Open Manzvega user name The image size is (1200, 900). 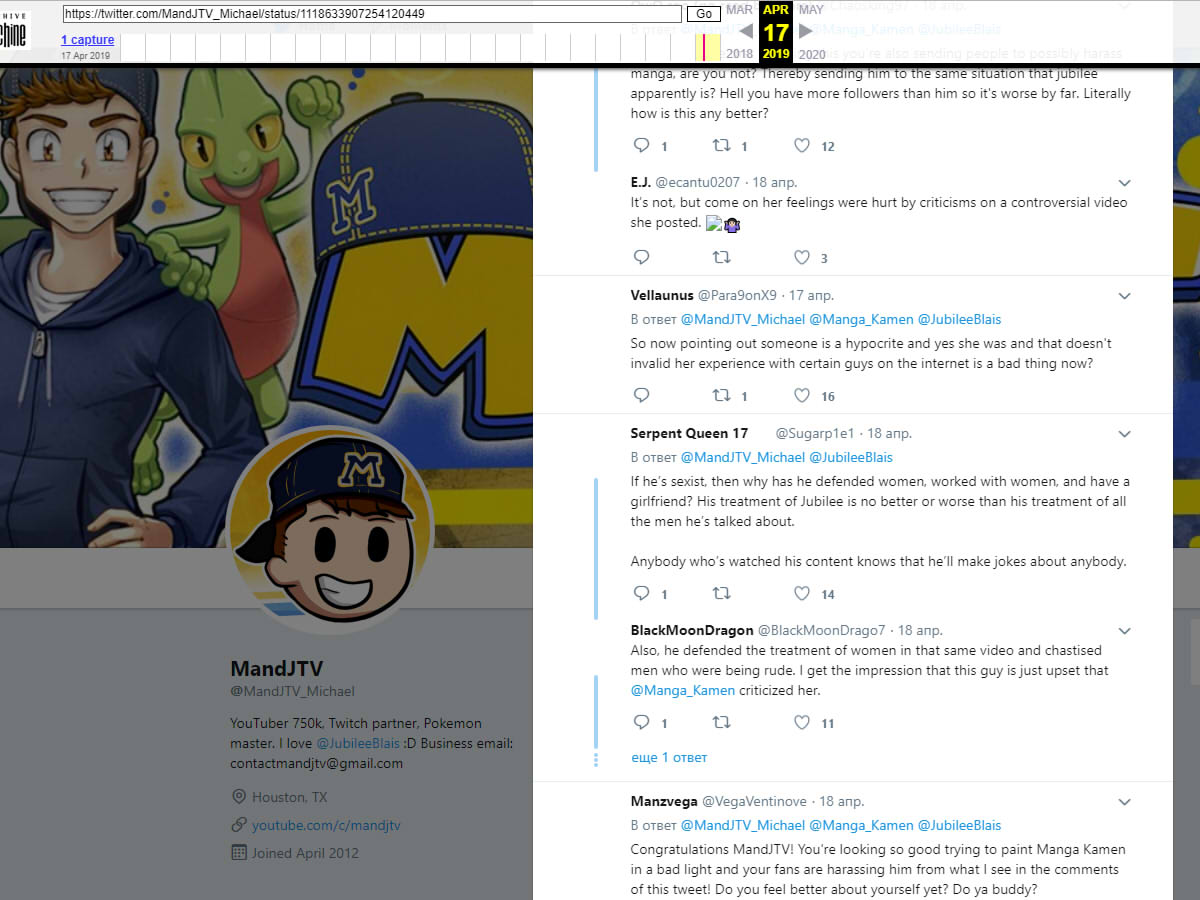pyautogui.click(x=664, y=801)
